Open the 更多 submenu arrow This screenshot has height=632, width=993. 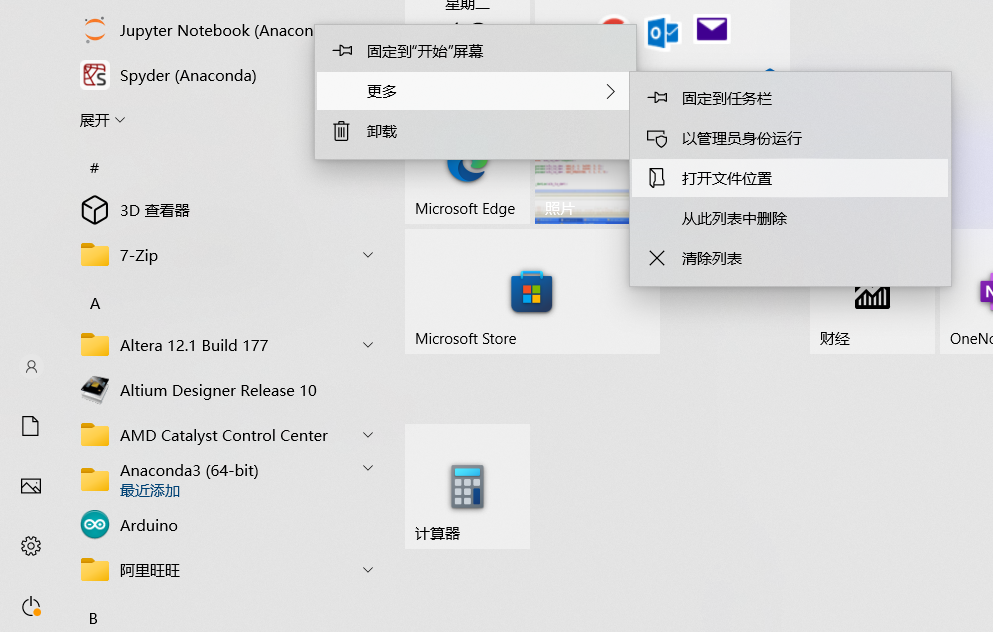(610, 91)
